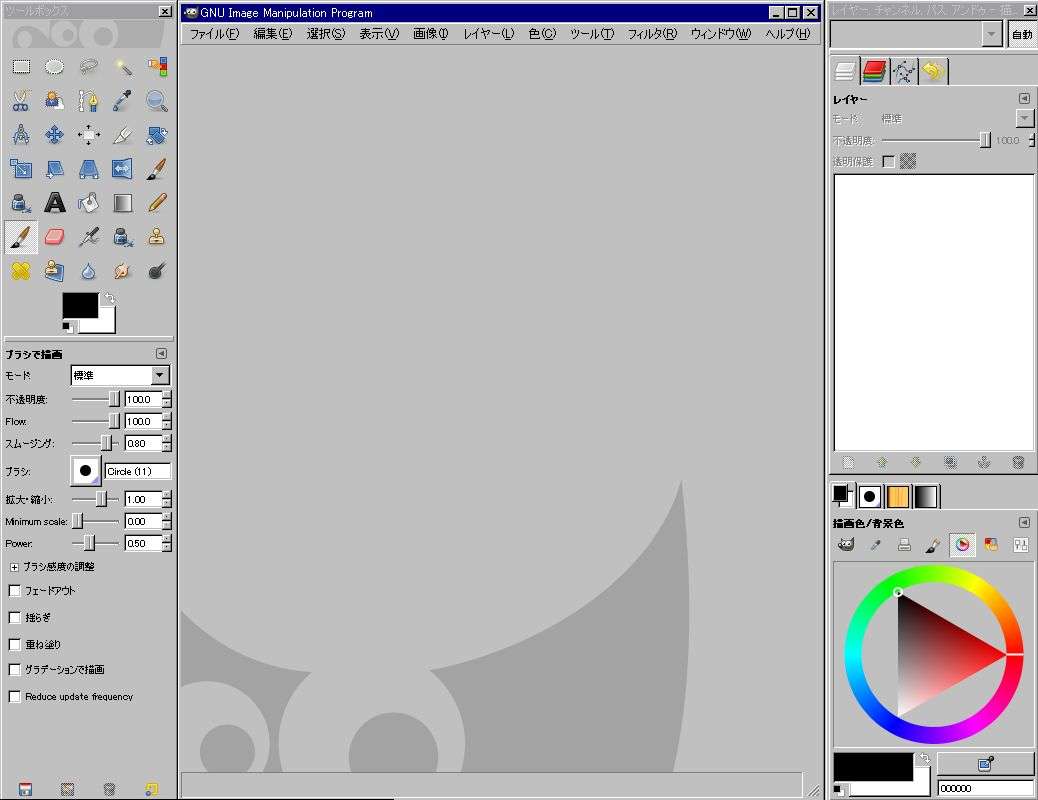1038x800 pixels.
Task: Enable Reduce update frequency checkbox
Action: click(15, 697)
